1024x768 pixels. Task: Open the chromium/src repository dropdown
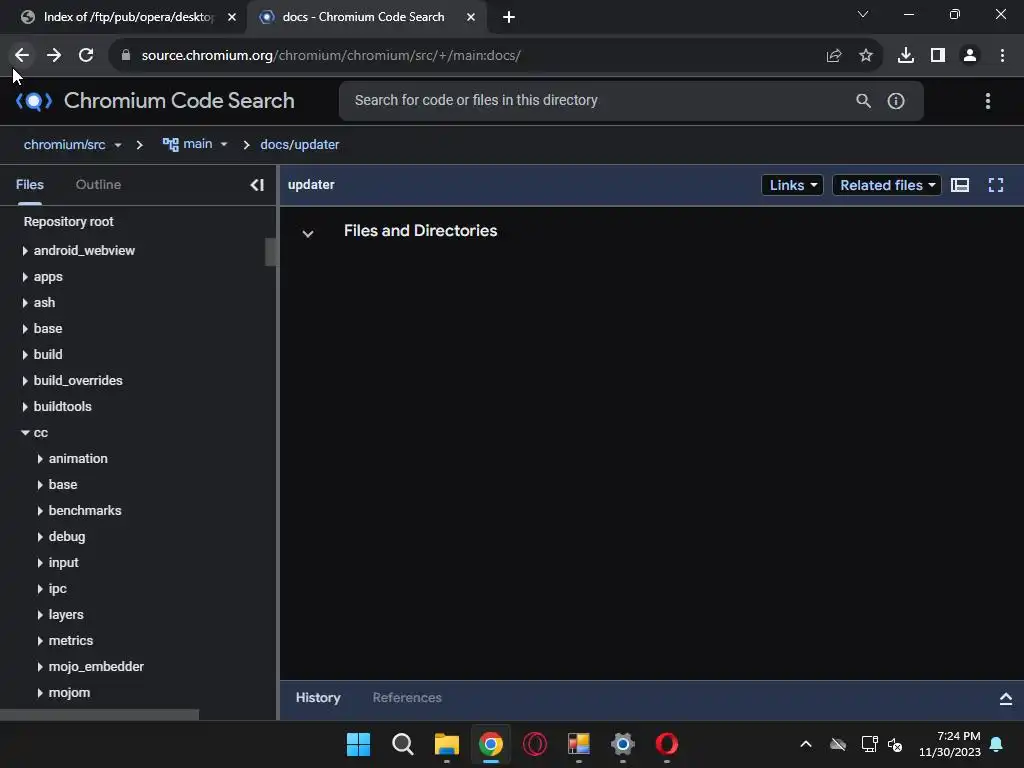[x=72, y=144]
